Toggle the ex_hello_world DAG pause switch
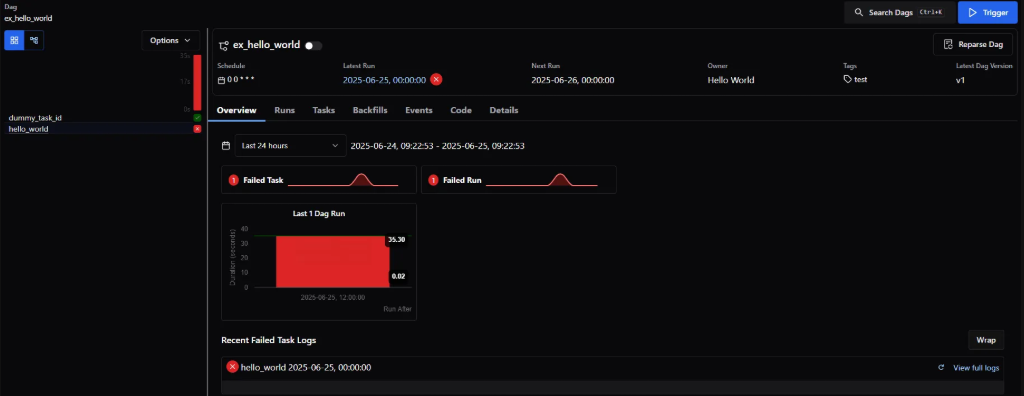Screen dimensions: 1024x396 point(313,46)
